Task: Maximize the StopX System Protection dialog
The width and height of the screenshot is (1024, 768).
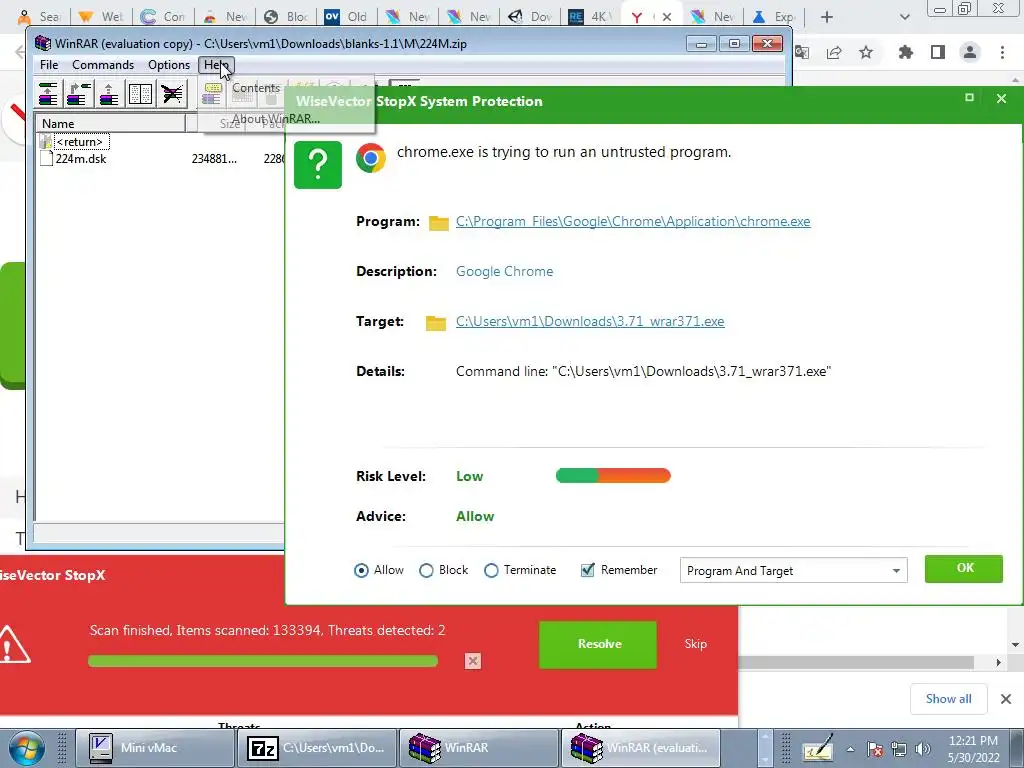Action: [x=969, y=97]
